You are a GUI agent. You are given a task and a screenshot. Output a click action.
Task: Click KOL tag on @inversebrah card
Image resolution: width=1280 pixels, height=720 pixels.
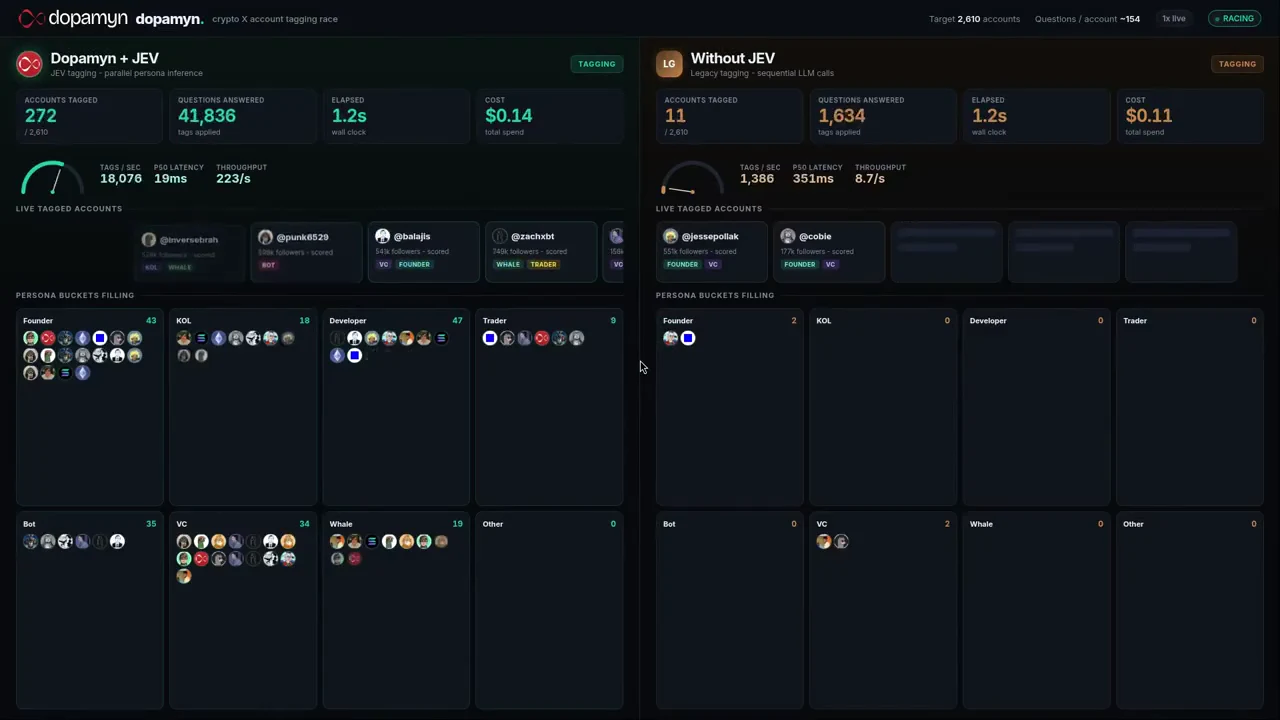[151, 267]
